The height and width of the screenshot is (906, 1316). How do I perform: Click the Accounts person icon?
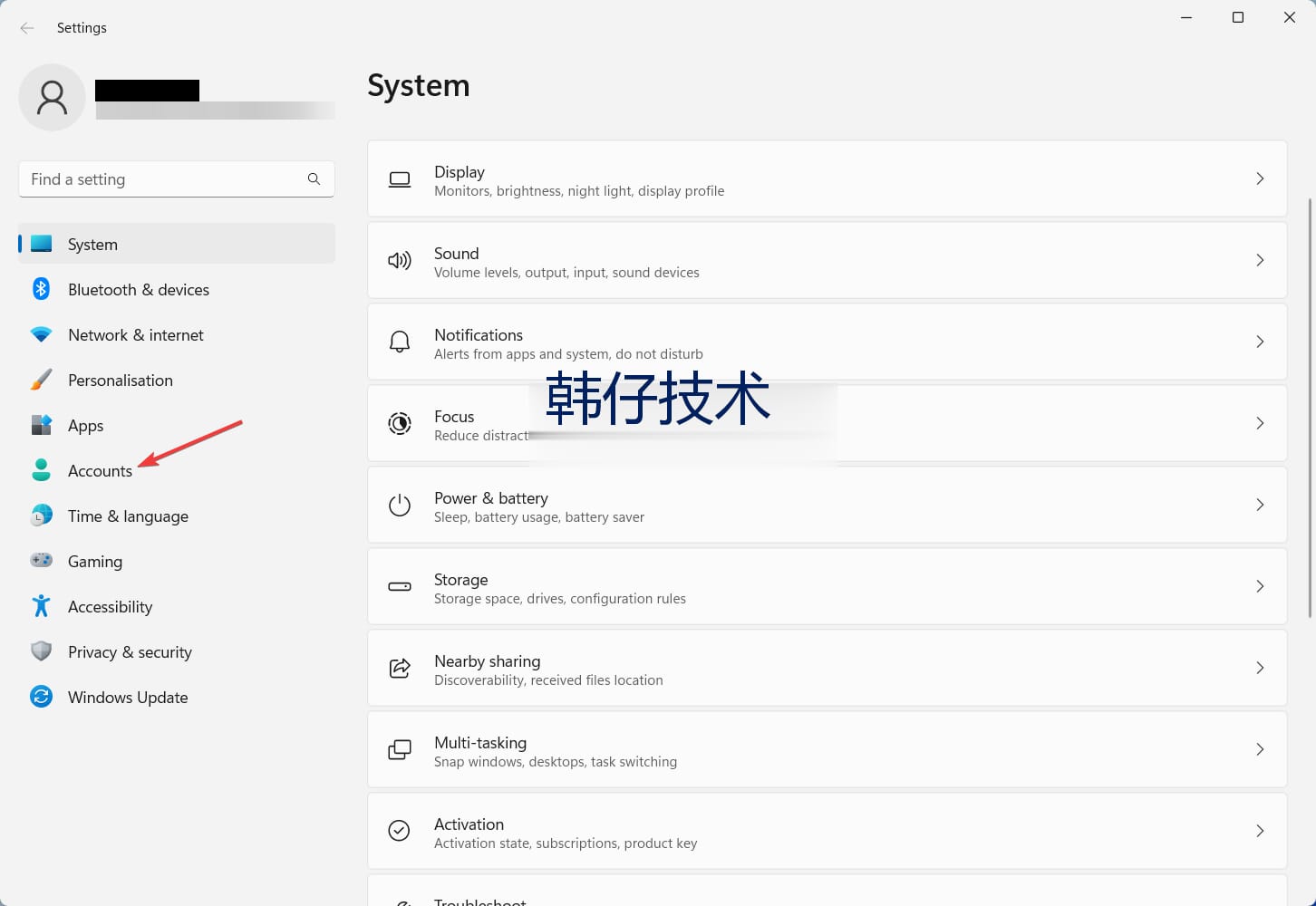(41, 469)
